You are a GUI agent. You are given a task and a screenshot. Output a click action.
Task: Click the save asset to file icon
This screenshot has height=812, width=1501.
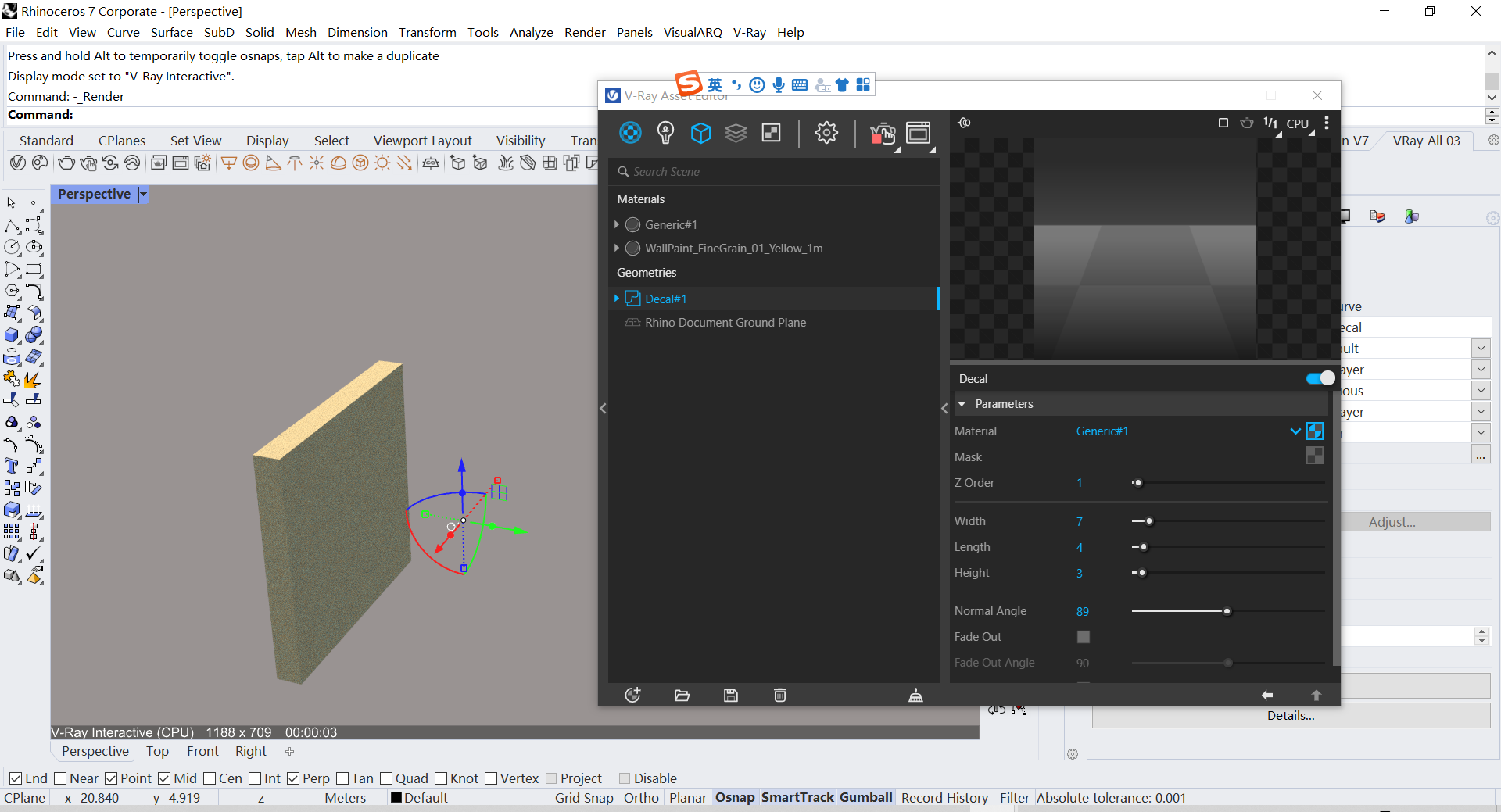[x=731, y=695]
